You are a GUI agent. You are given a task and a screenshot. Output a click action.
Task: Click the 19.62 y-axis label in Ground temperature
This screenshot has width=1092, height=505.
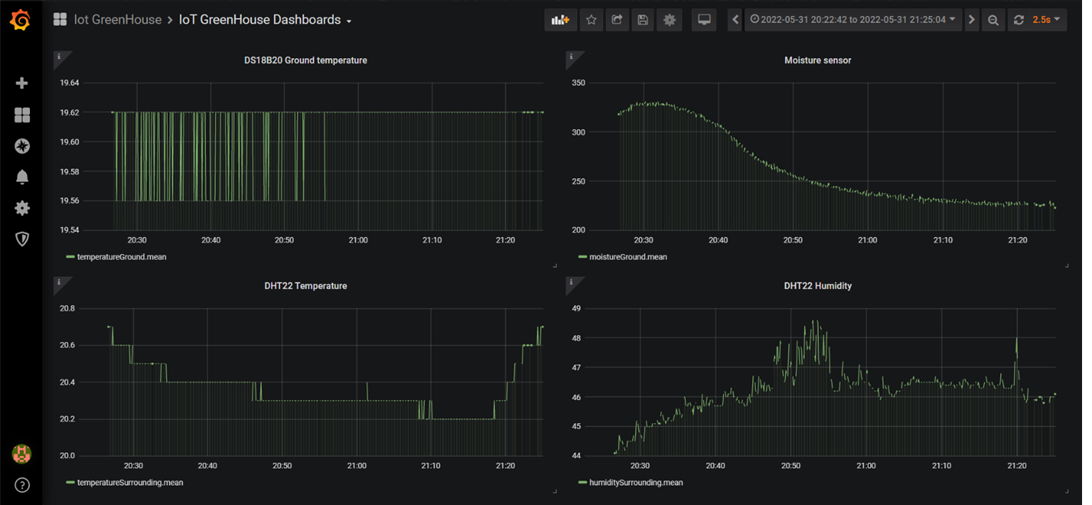pos(69,113)
